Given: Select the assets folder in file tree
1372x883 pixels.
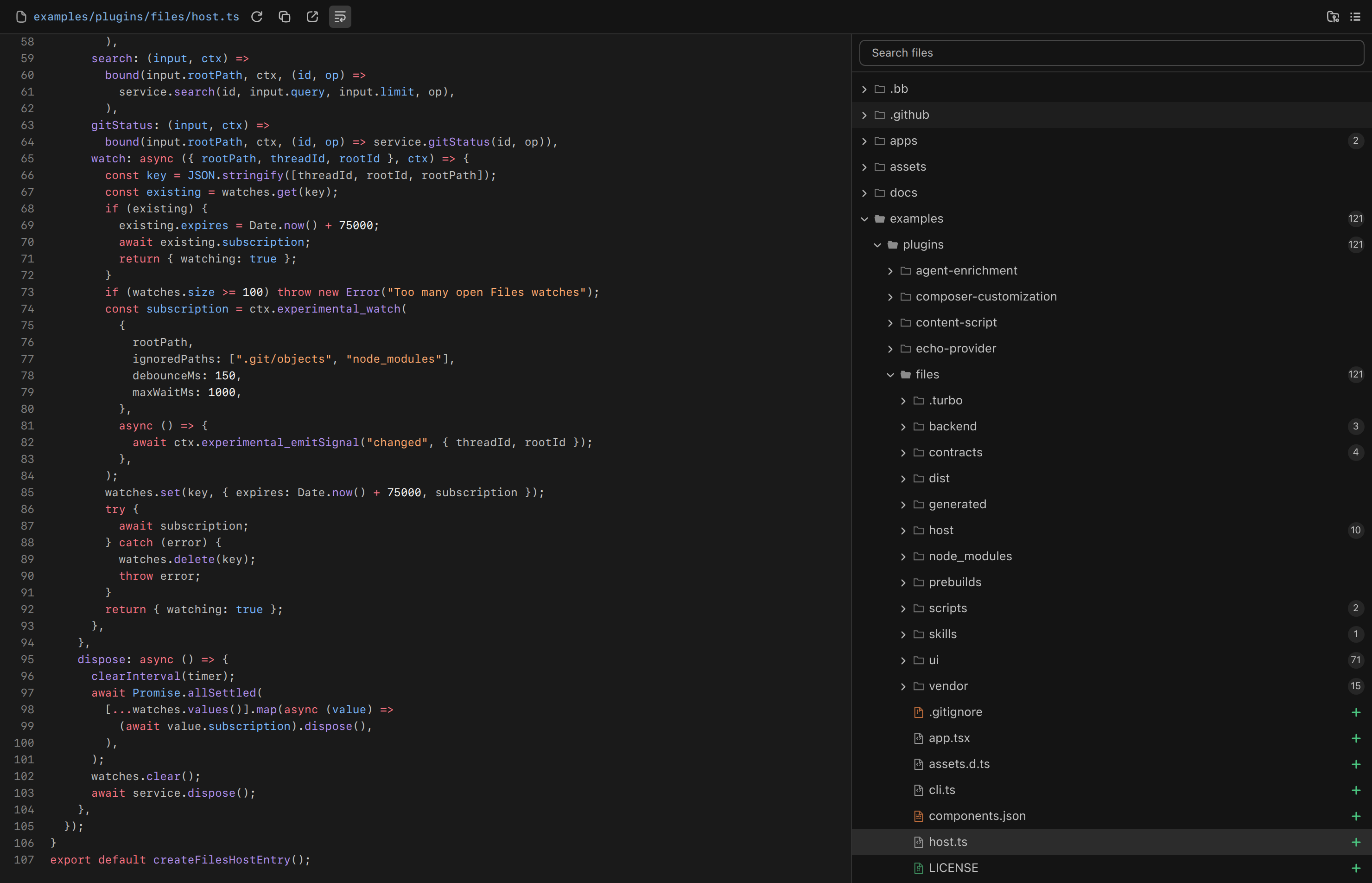Looking at the screenshot, I should click(x=1112, y=167).
